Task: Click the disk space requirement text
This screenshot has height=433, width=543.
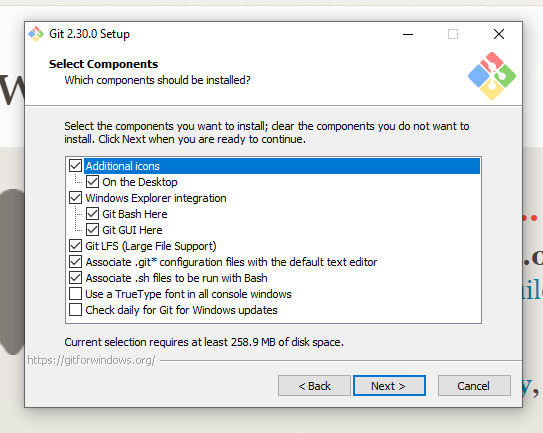Action: pyautogui.click(x=204, y=342)
